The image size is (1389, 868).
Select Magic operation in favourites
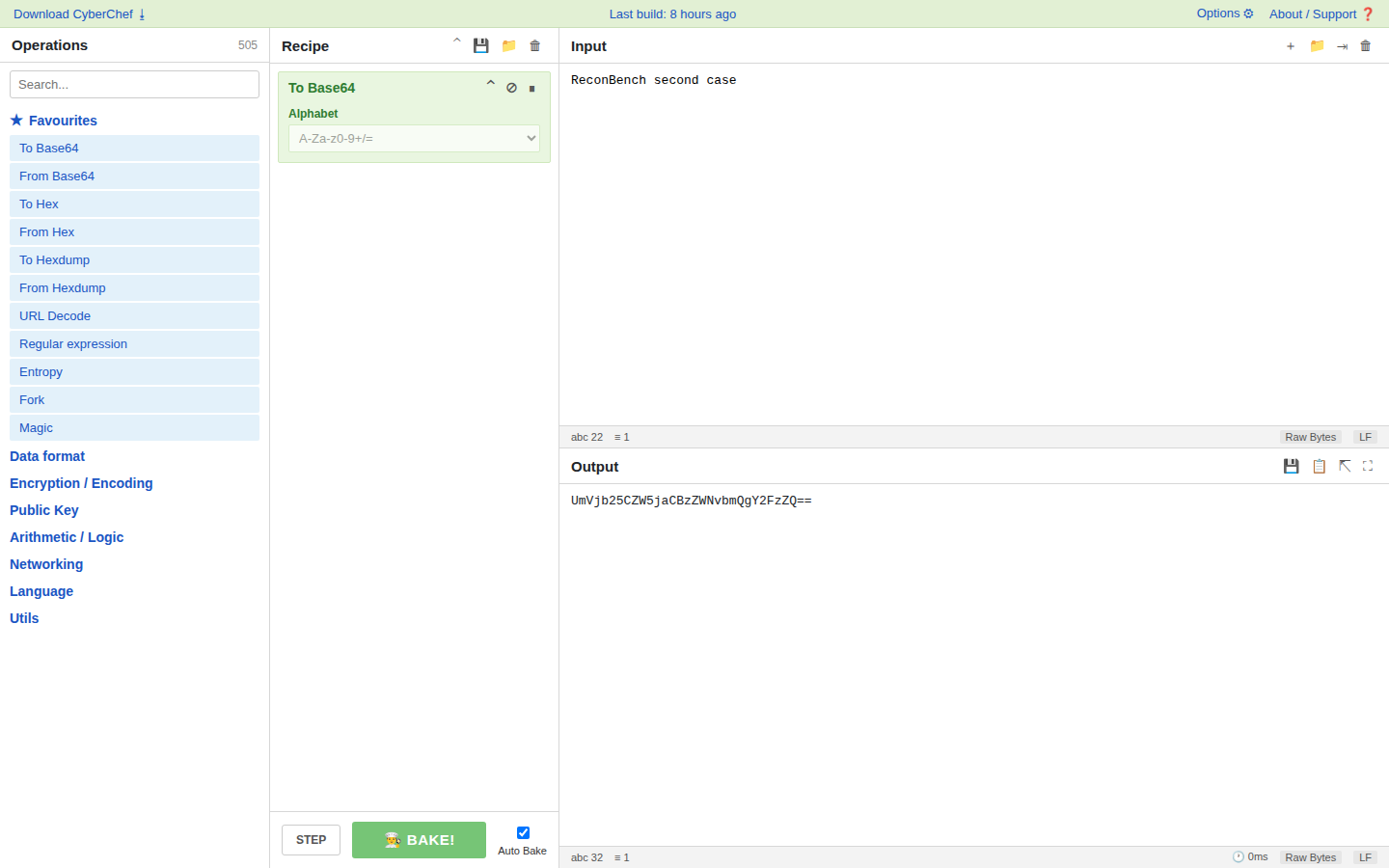pyautogui.click(x=134, y=427)
